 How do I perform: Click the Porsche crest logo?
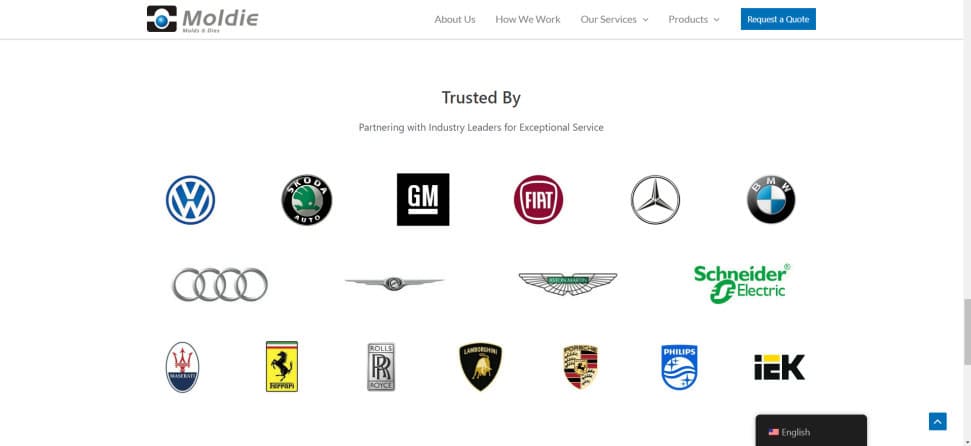[580, 367]
